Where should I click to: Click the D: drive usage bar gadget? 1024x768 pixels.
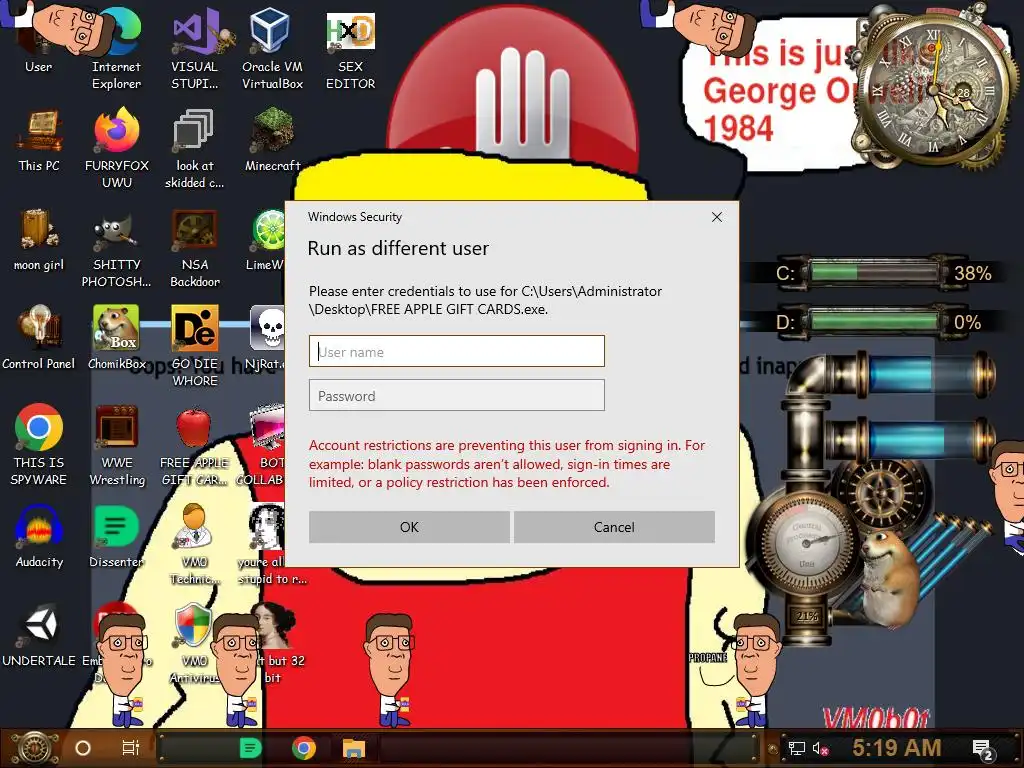click(874, 321)
